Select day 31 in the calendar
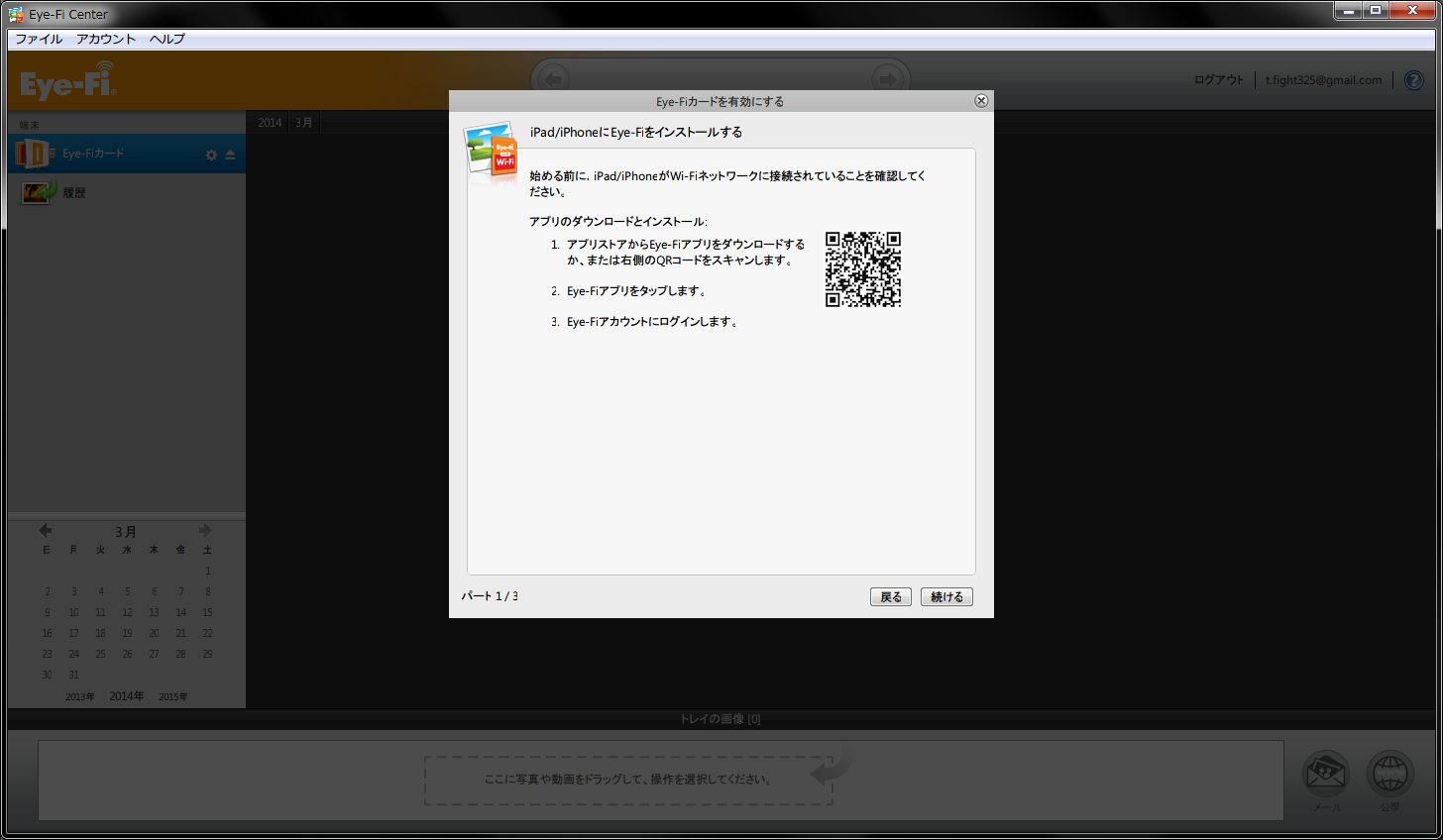 click(x=73, y=675)
